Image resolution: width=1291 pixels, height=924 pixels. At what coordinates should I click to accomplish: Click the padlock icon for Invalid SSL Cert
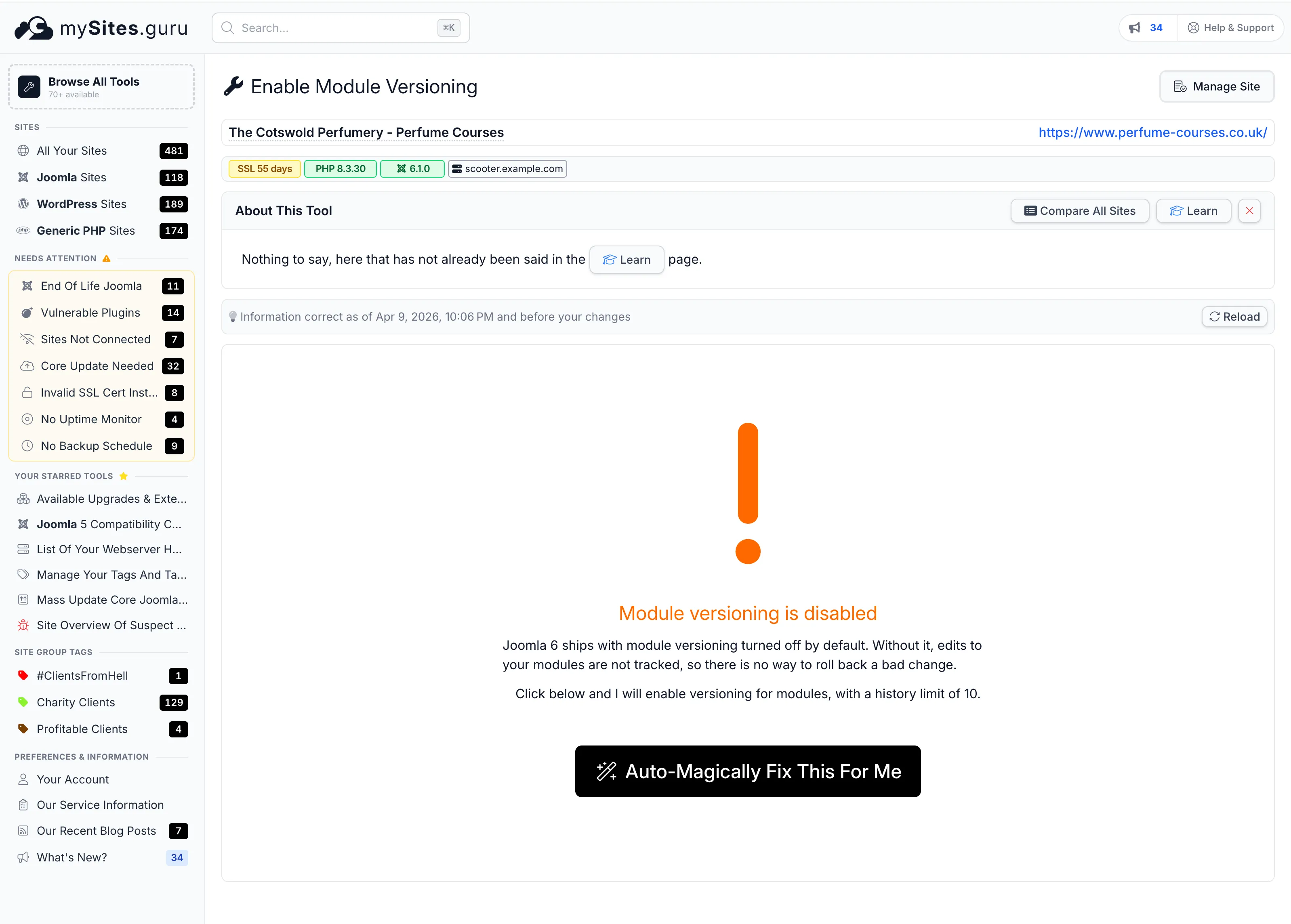pos(27,393)
